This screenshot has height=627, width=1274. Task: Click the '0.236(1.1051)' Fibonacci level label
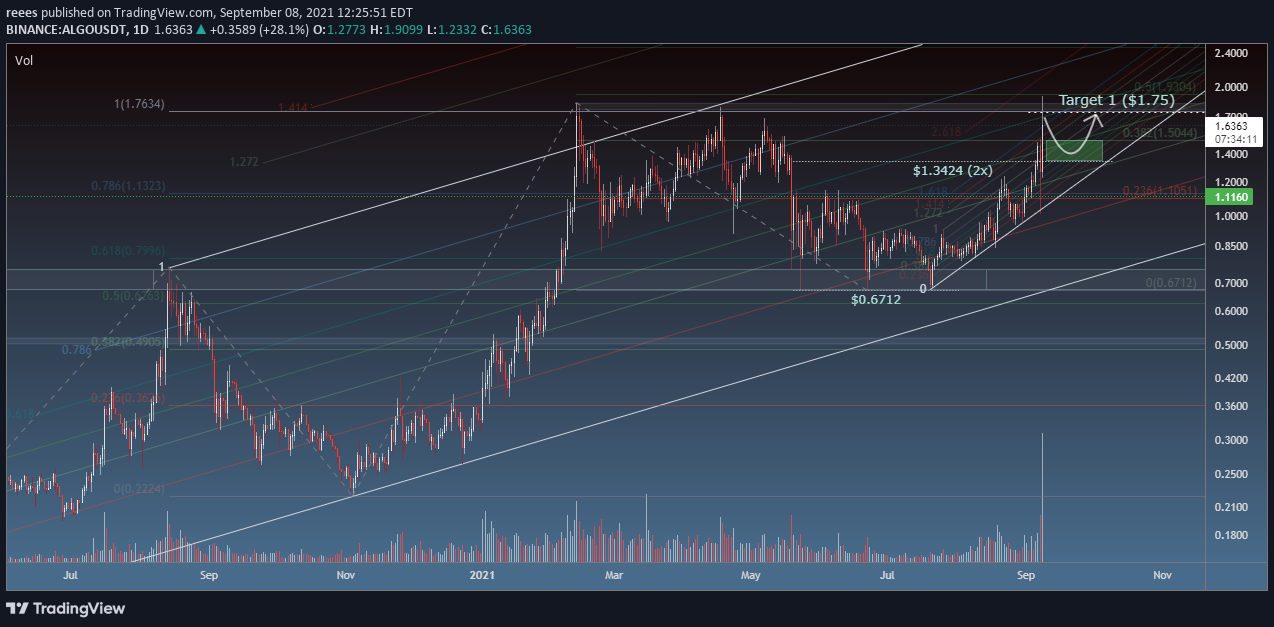pos(1159,191)
